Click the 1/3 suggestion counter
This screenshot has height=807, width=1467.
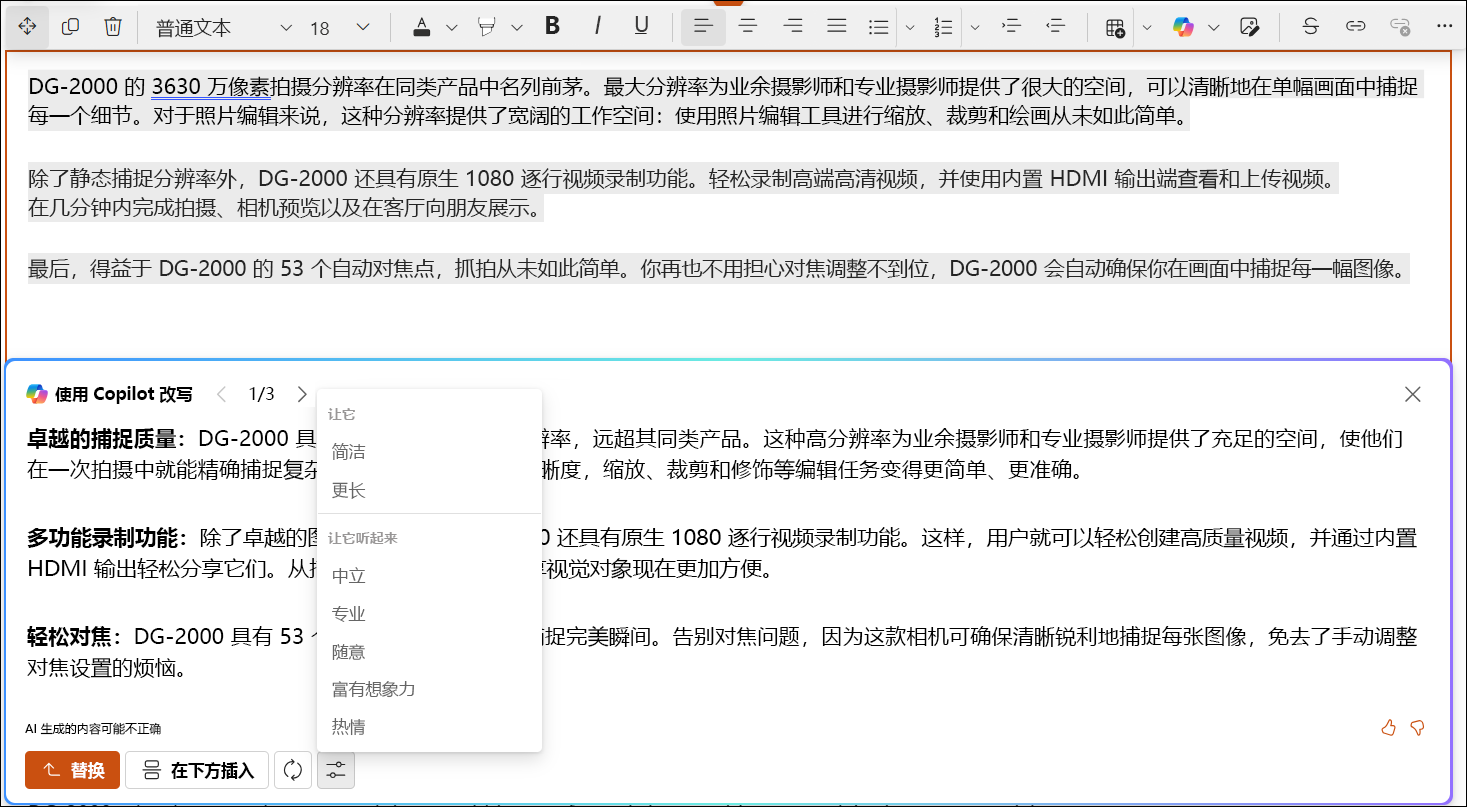point(261,394)
